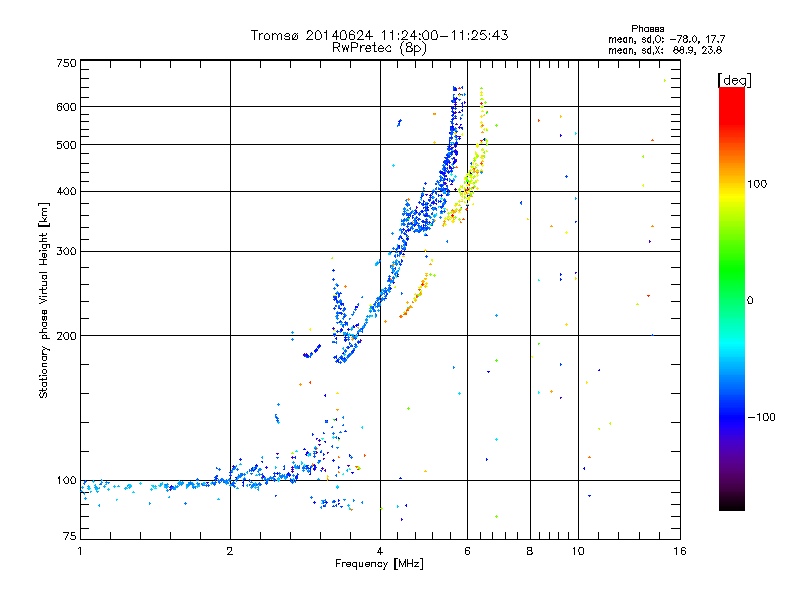Click the 'Phases' header text
The height and width of the screenshot is (600, 800).
tap(647, 29)
